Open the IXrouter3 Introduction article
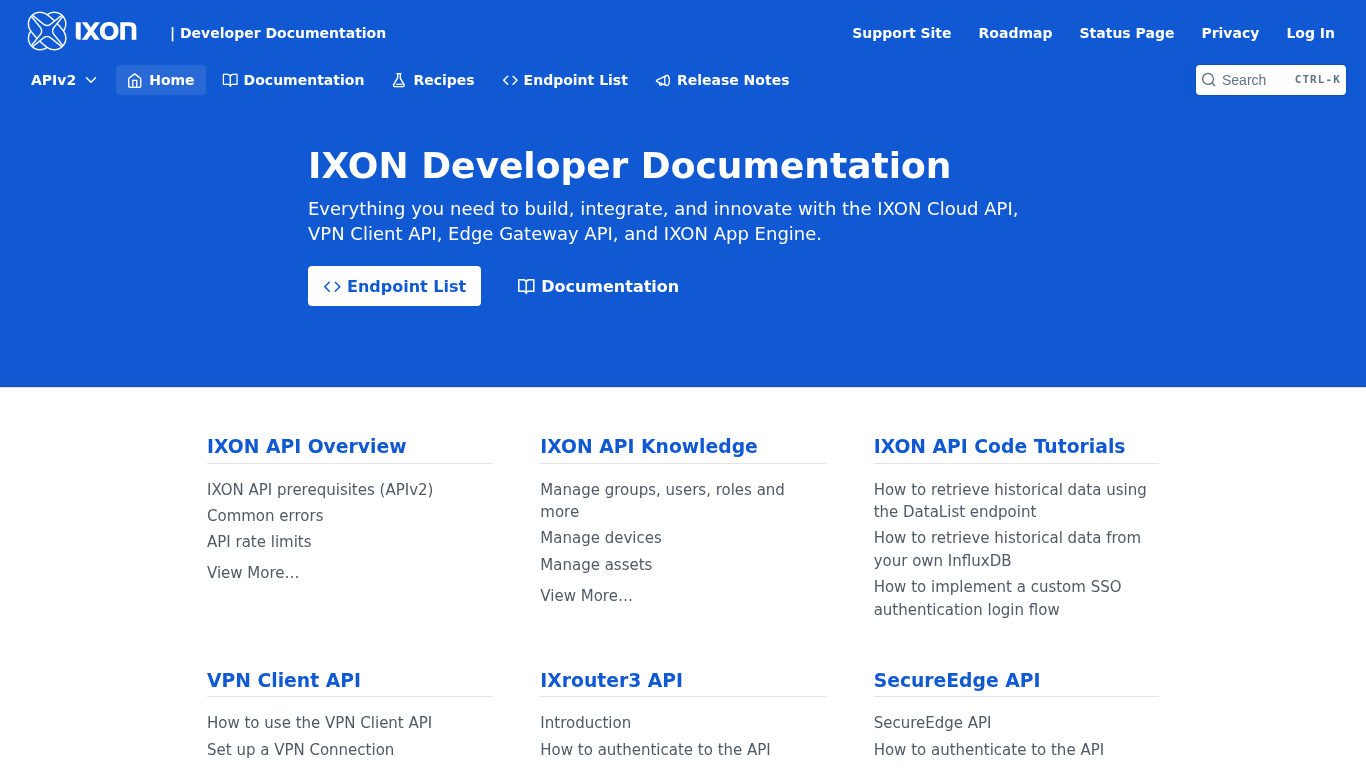The height and width of the screenshot is (768, 1366). 585,723
